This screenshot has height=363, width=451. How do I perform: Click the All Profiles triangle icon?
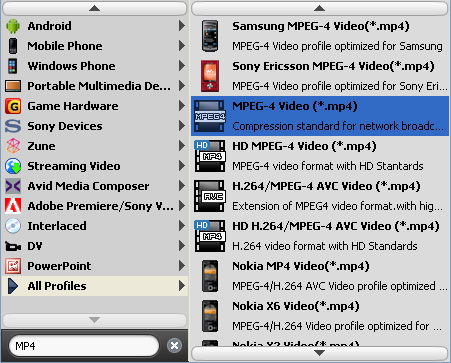click(13, 286)
